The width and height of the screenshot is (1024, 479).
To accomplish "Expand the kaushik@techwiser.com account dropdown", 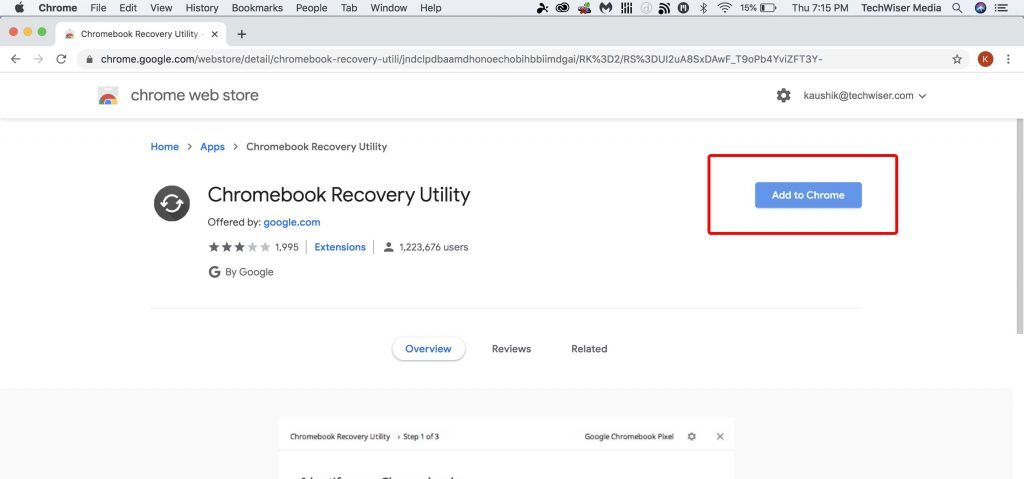I will [865, 95].
